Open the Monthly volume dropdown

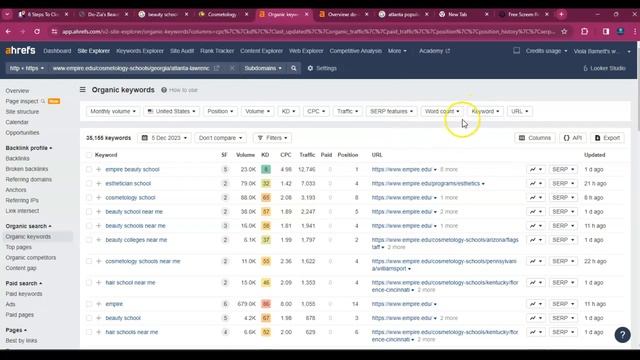coord(113,111)
